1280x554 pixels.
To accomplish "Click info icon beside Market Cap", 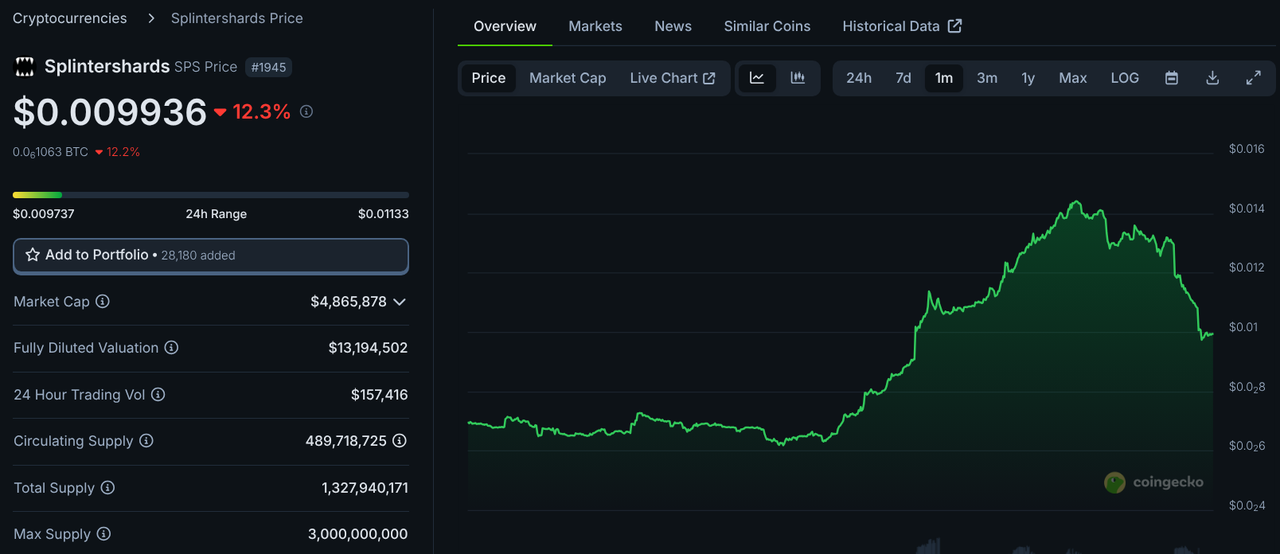I will point(102,301).
